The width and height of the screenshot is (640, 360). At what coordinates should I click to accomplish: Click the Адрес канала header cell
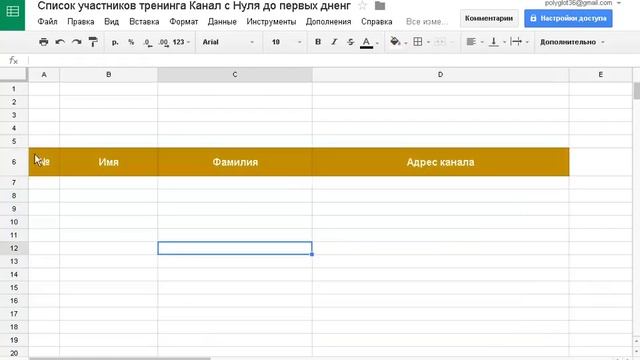pyautogui.click(x=440, y=162)
